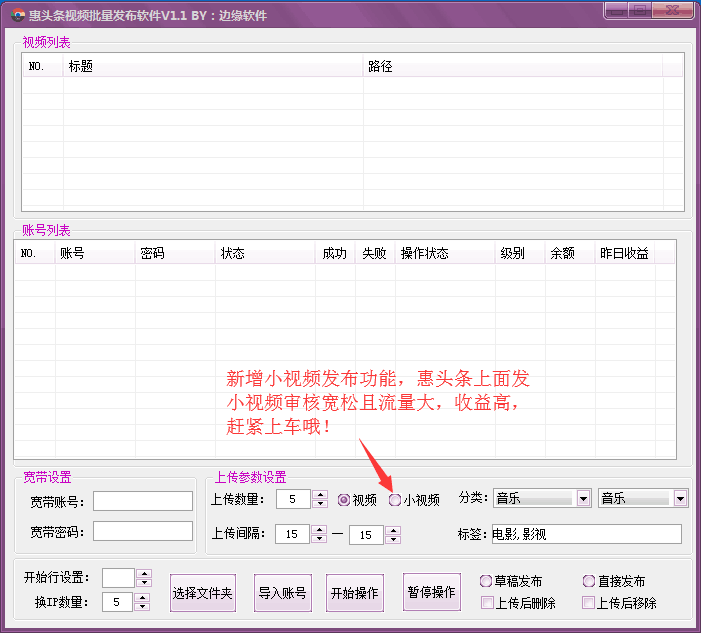Screen dimensions: 701x633
Task: Click the 余额 column header
Action: click(x=570, y=253)
